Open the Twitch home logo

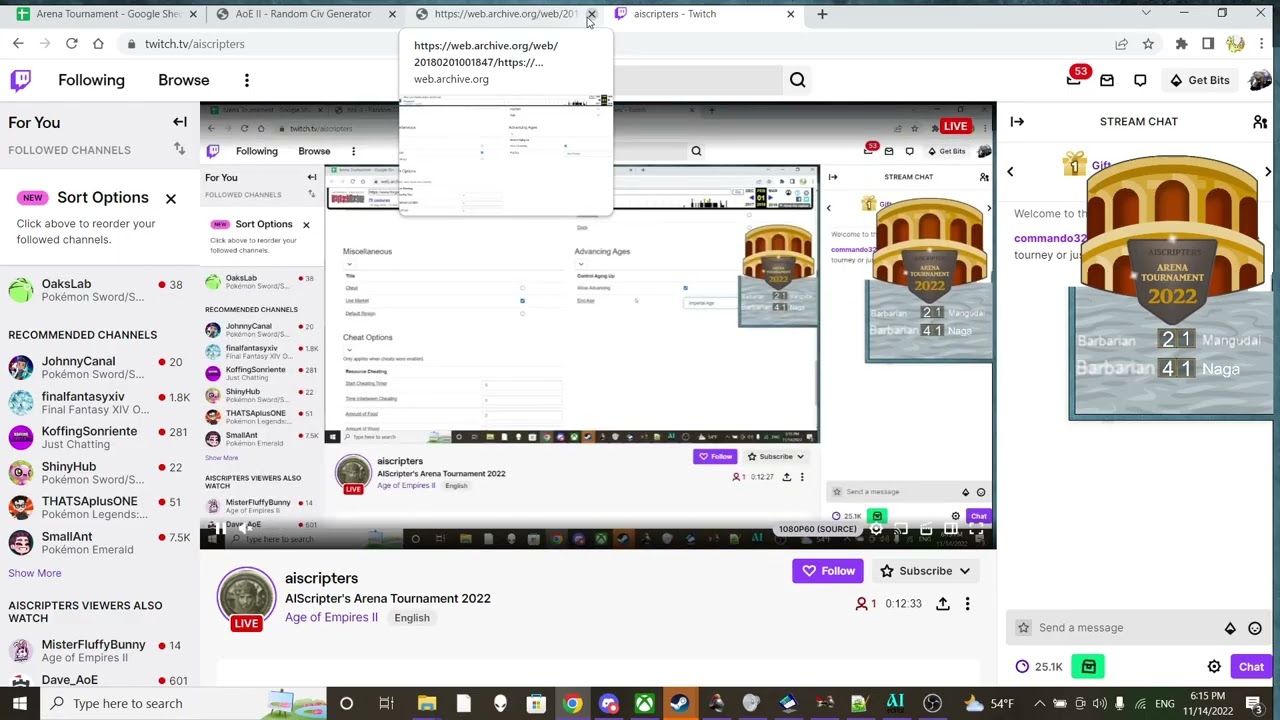[x=21, y=80]
